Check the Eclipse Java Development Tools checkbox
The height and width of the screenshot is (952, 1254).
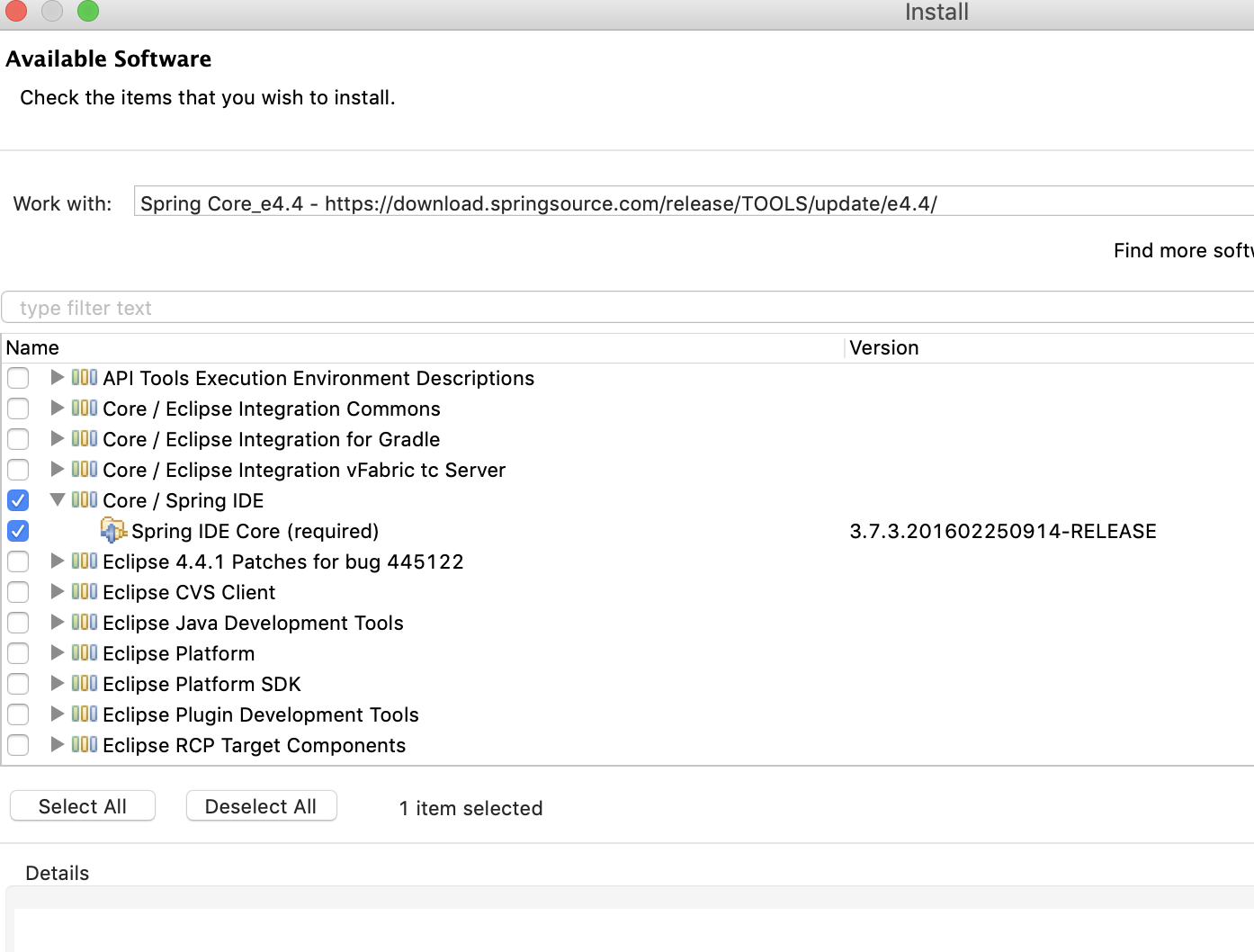pos(18,623)
